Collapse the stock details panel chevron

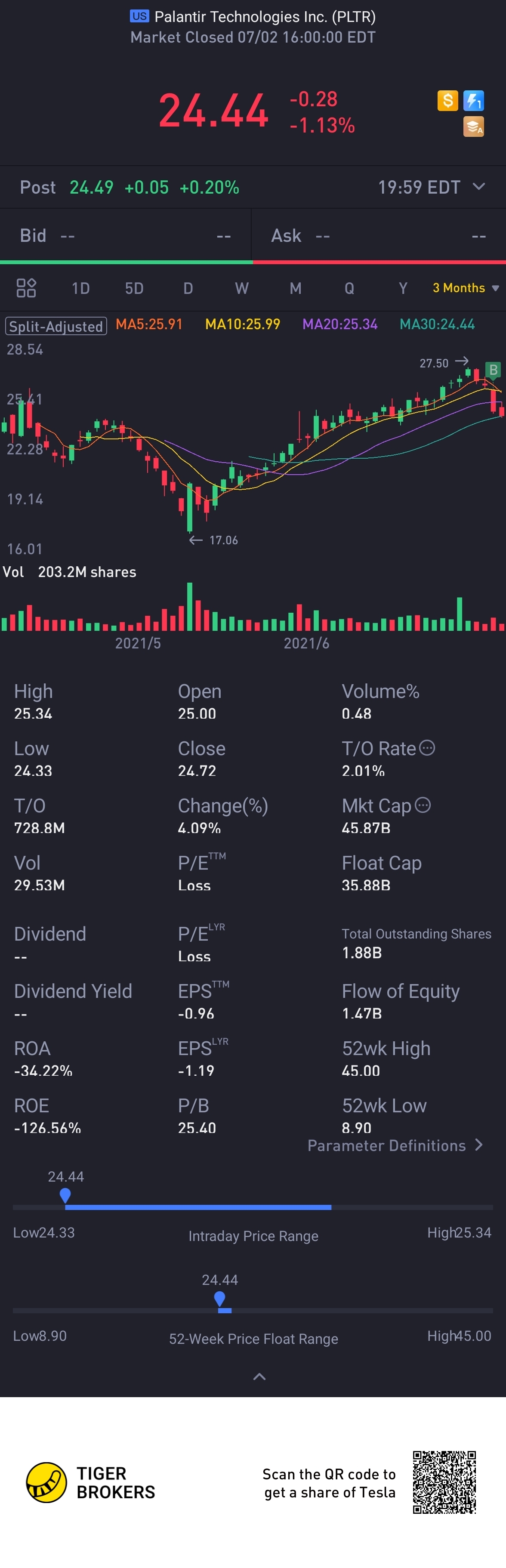(259, 1377)
